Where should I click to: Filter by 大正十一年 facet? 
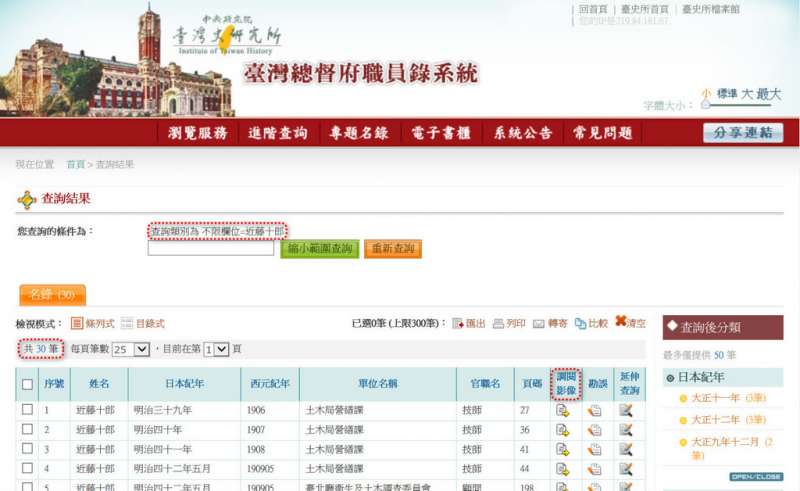point(728,398)
